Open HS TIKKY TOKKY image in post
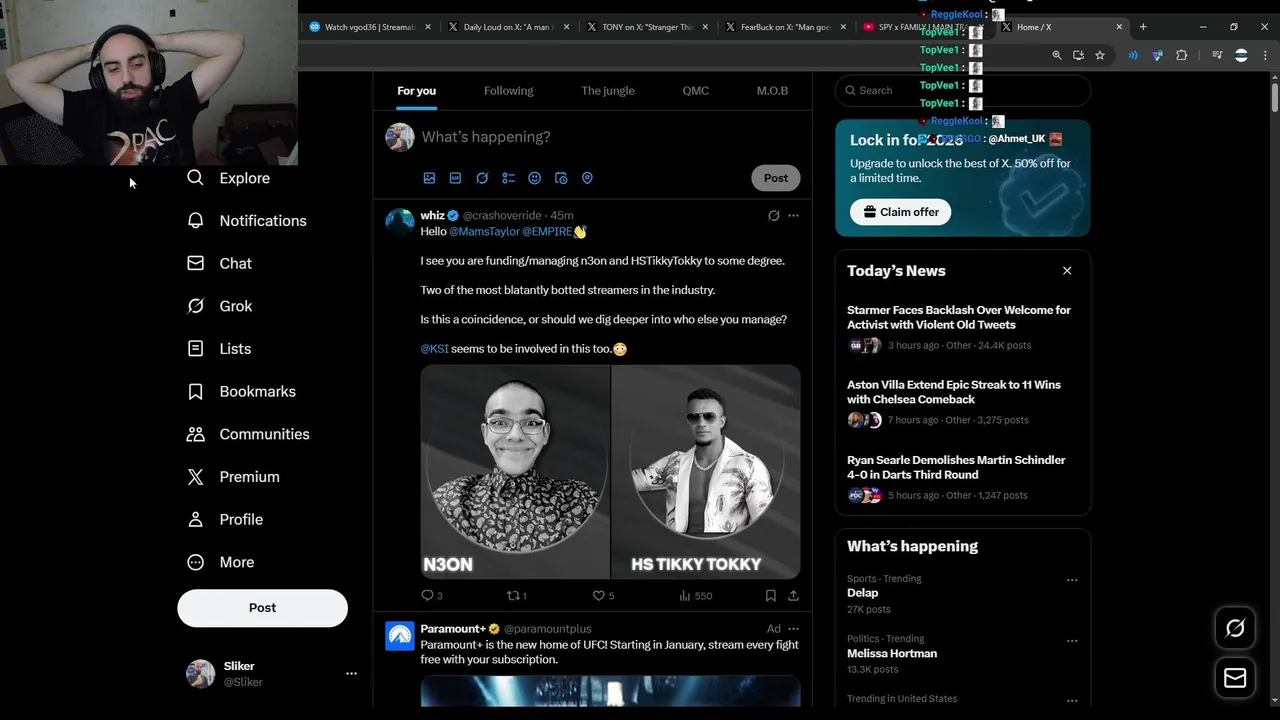 (x=706, y=472)
